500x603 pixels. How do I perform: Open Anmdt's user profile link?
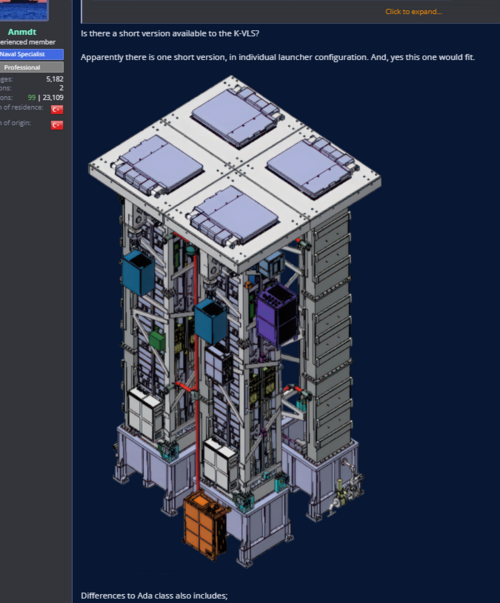pos(22,32)
